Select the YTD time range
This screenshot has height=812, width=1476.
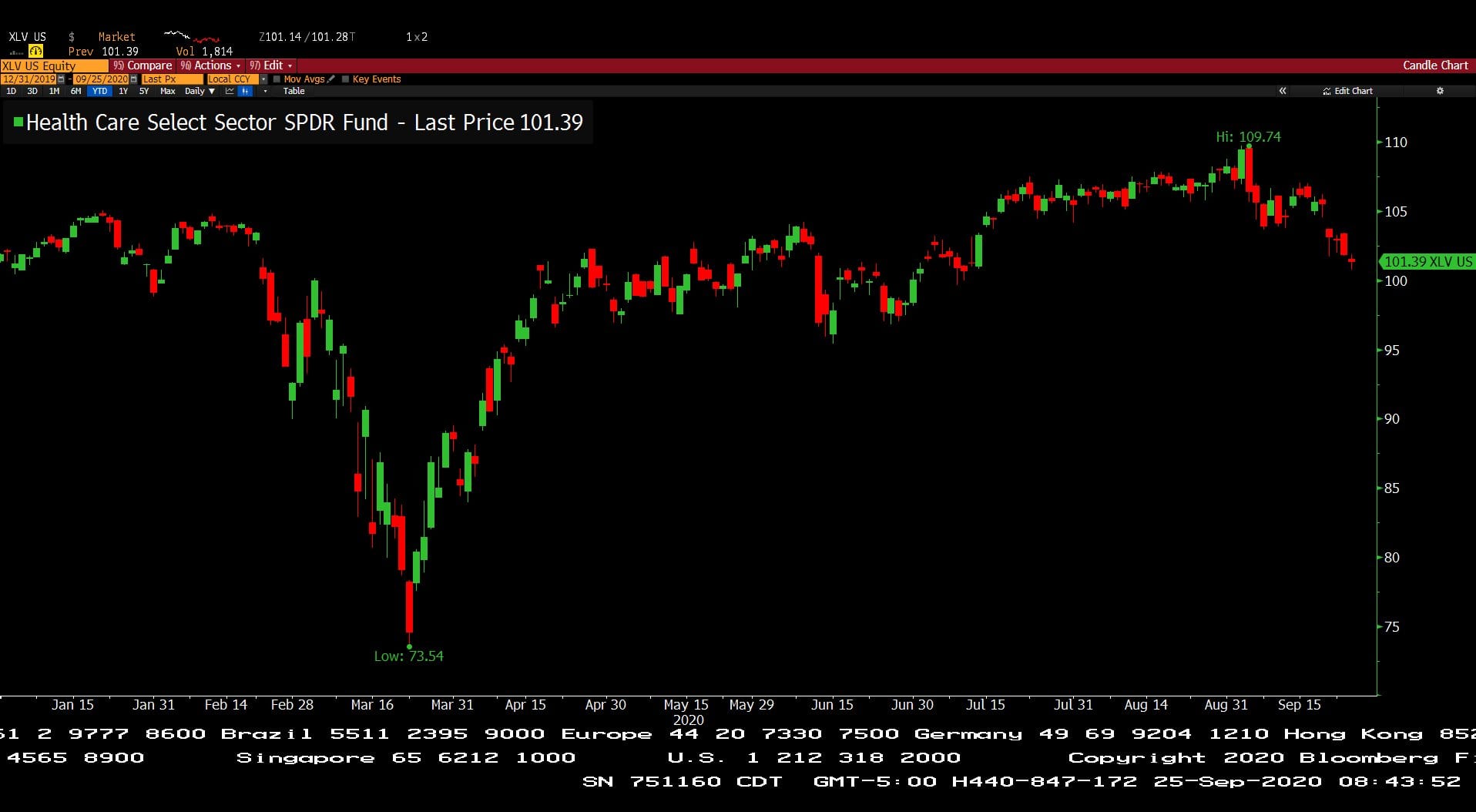point(99,91)
